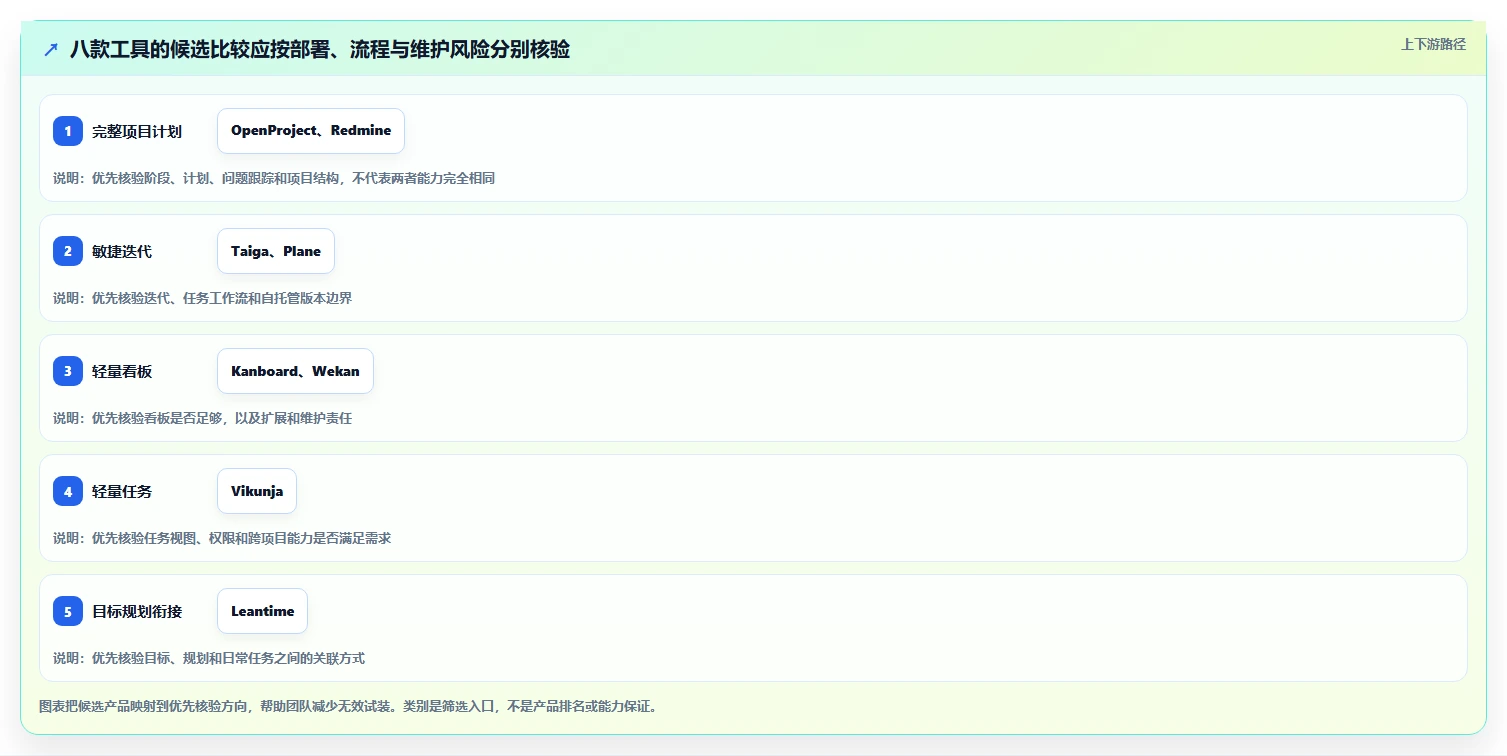Click the OpenProject、Redmine chip
Viewport: 1507px width, 756px height.
[x=311, y=131]
